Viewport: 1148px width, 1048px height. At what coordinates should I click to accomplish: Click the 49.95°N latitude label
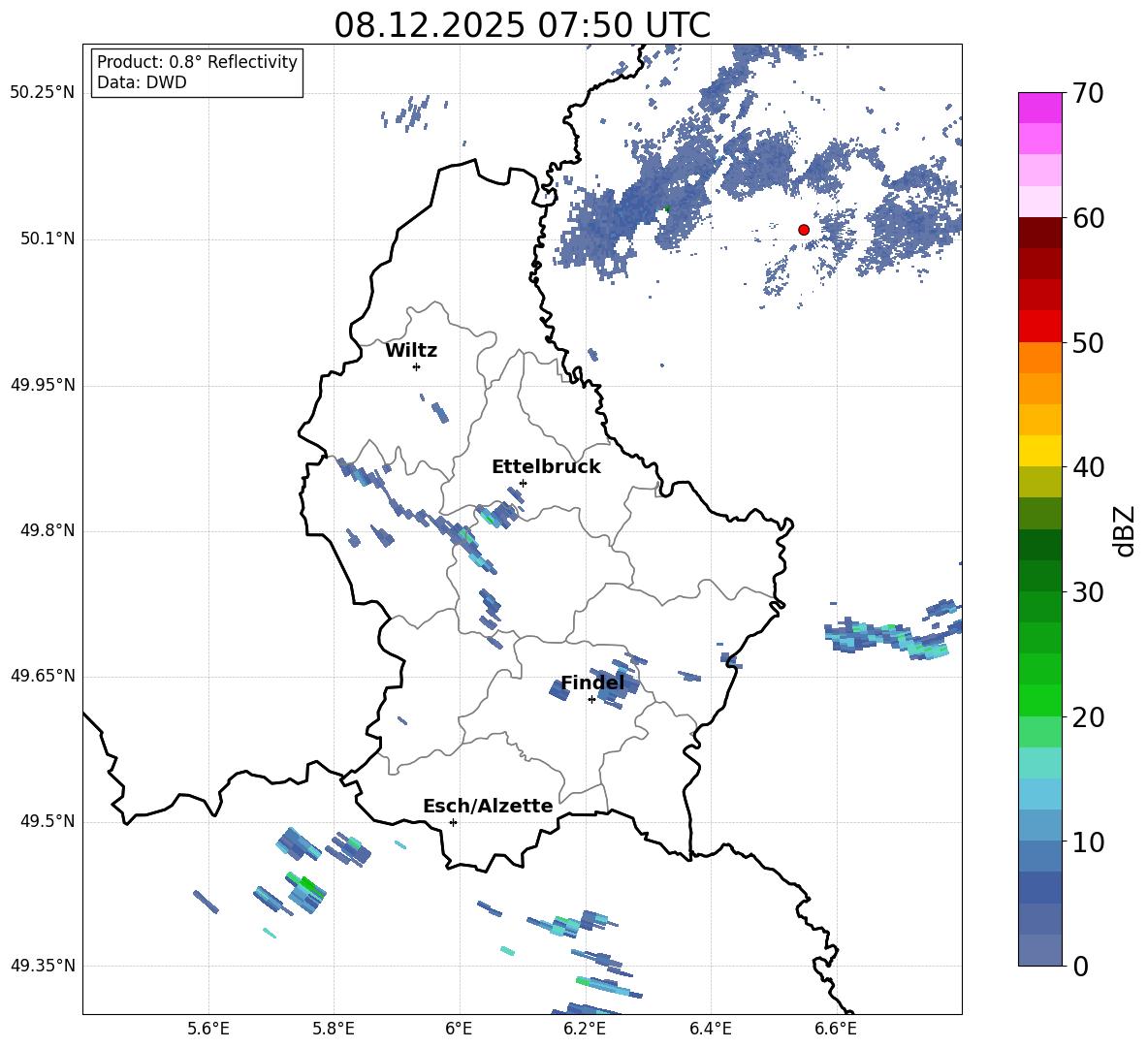(x=43, y=385)
